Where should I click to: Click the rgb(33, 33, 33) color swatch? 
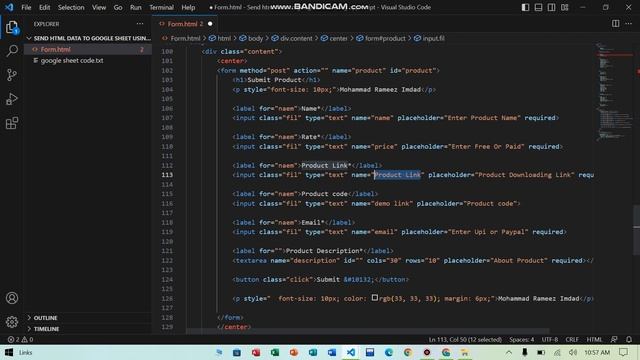pos(375,298)
